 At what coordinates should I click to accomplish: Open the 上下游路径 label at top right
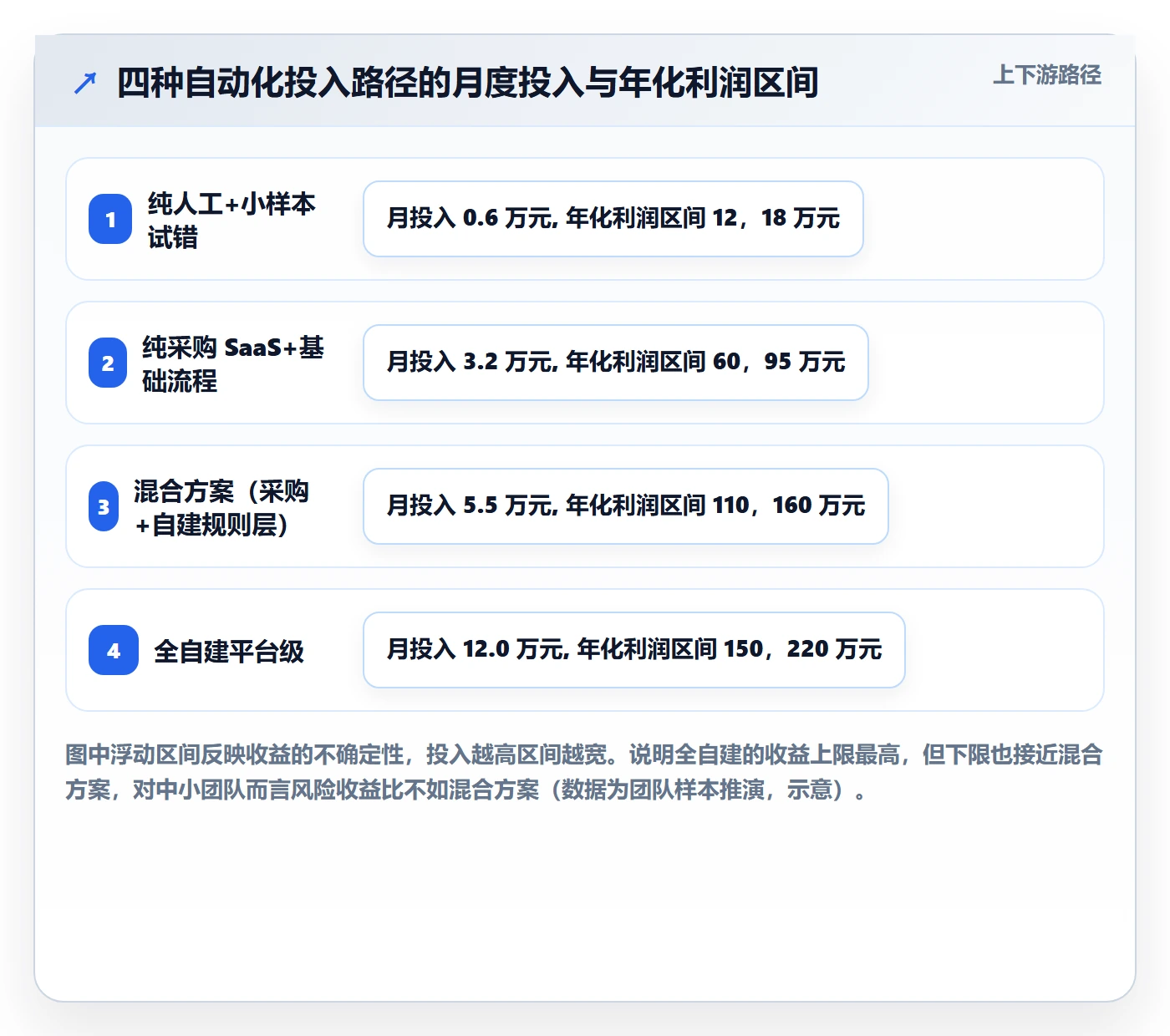1047,74
